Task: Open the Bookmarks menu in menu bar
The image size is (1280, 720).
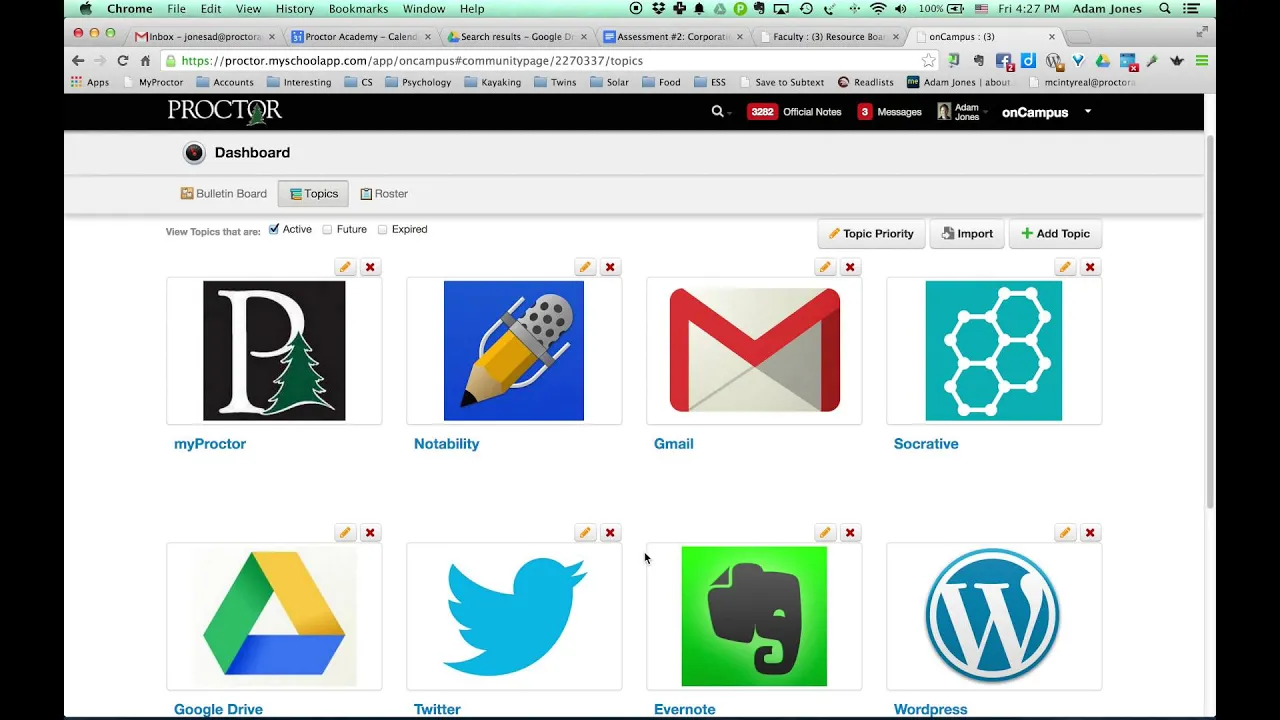Action: pos(358,9)
